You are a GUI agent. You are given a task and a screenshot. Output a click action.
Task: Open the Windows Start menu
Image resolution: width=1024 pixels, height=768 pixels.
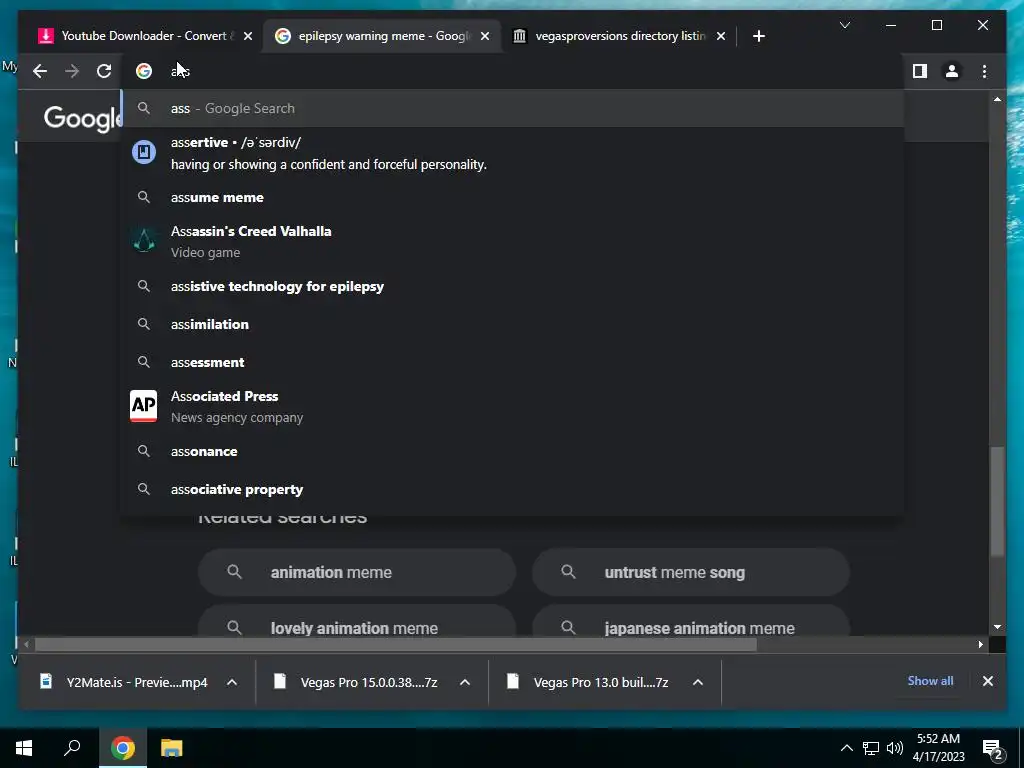[24, 748]
